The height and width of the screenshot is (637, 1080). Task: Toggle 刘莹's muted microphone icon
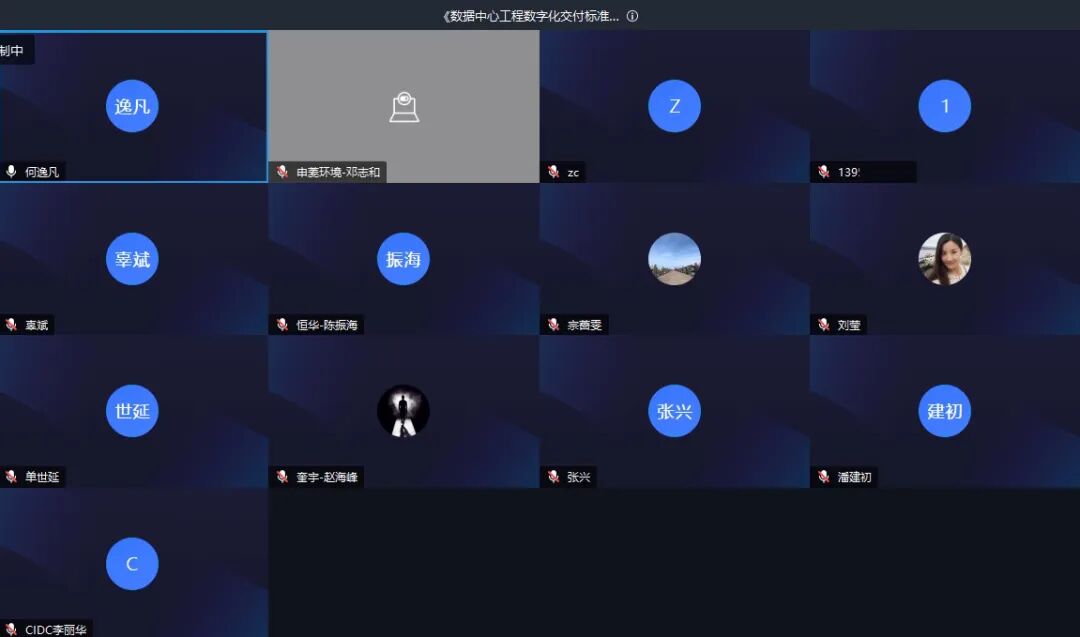[822, 324]
